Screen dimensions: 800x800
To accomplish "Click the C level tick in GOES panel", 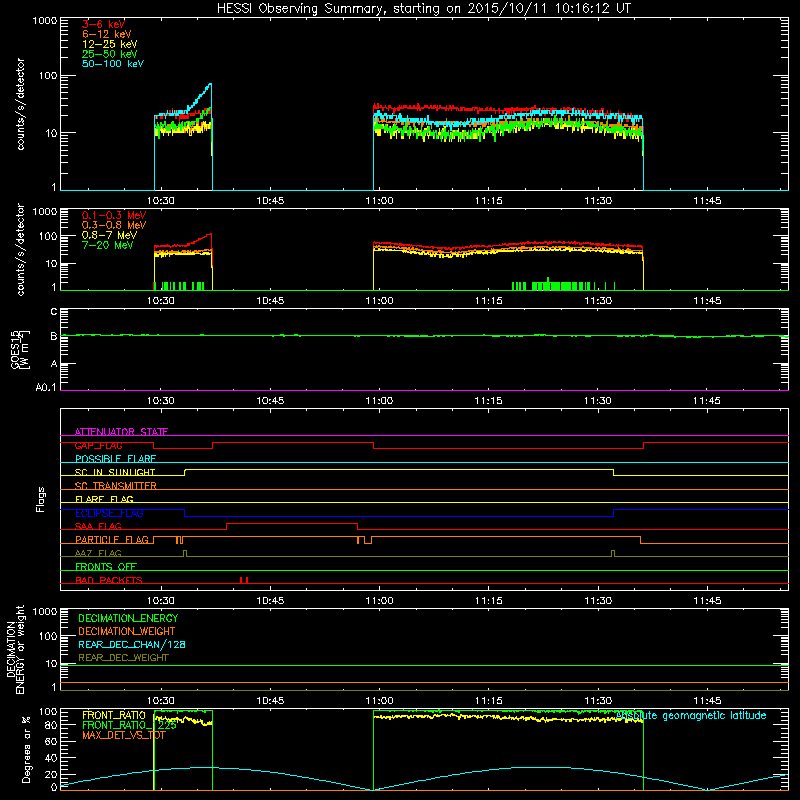I will 54,311.
